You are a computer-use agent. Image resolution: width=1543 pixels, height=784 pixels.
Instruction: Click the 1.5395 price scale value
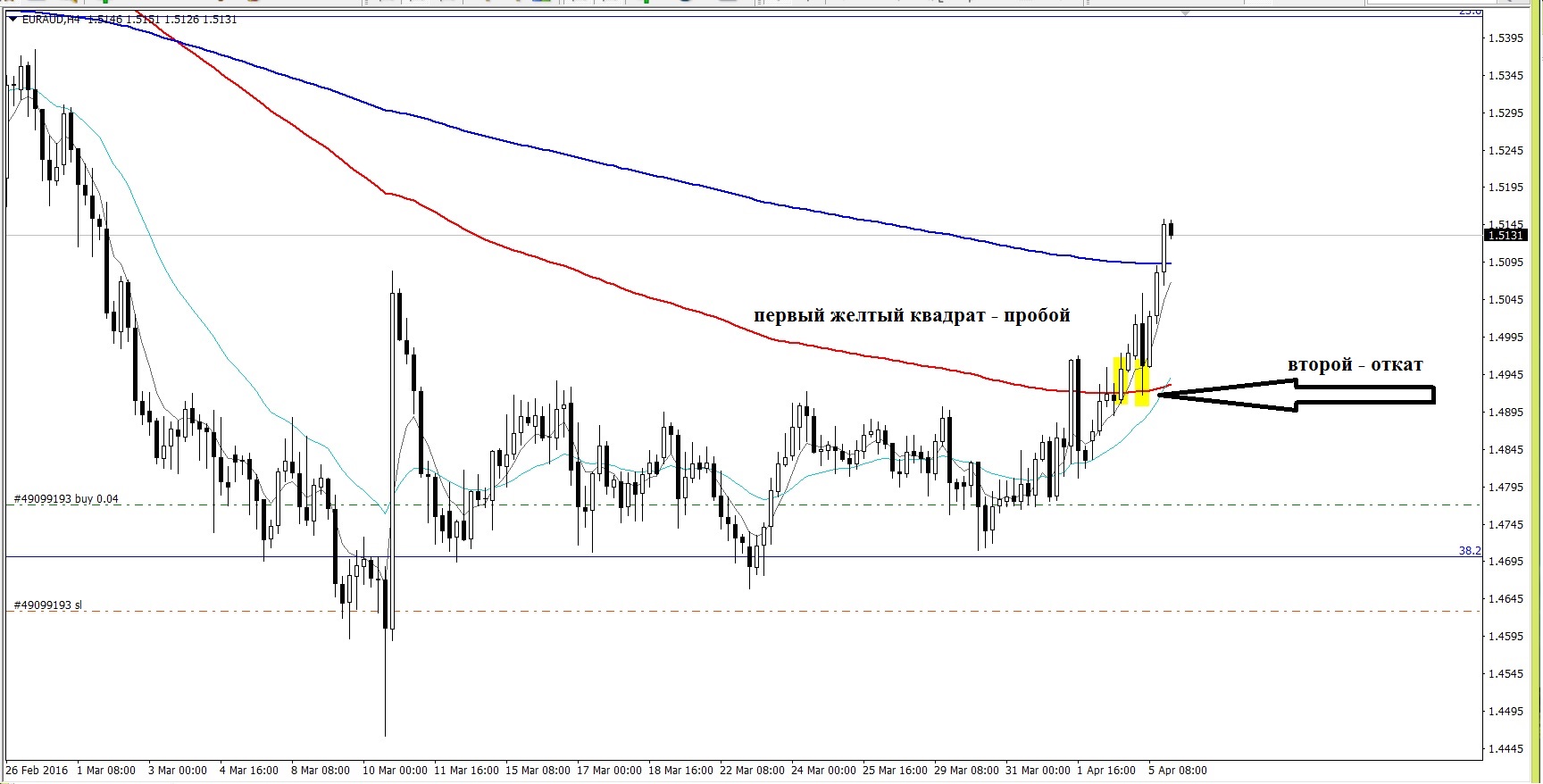point(1505,38)
